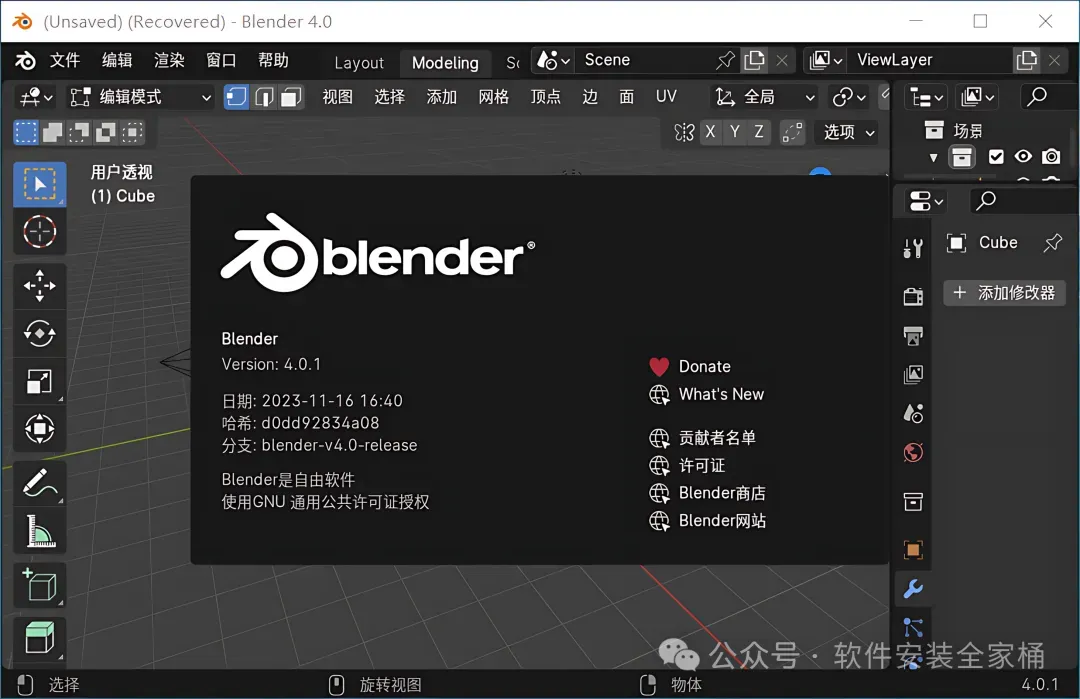
Task: Open outliner display mode dropdown
Action: click(926, 97)
